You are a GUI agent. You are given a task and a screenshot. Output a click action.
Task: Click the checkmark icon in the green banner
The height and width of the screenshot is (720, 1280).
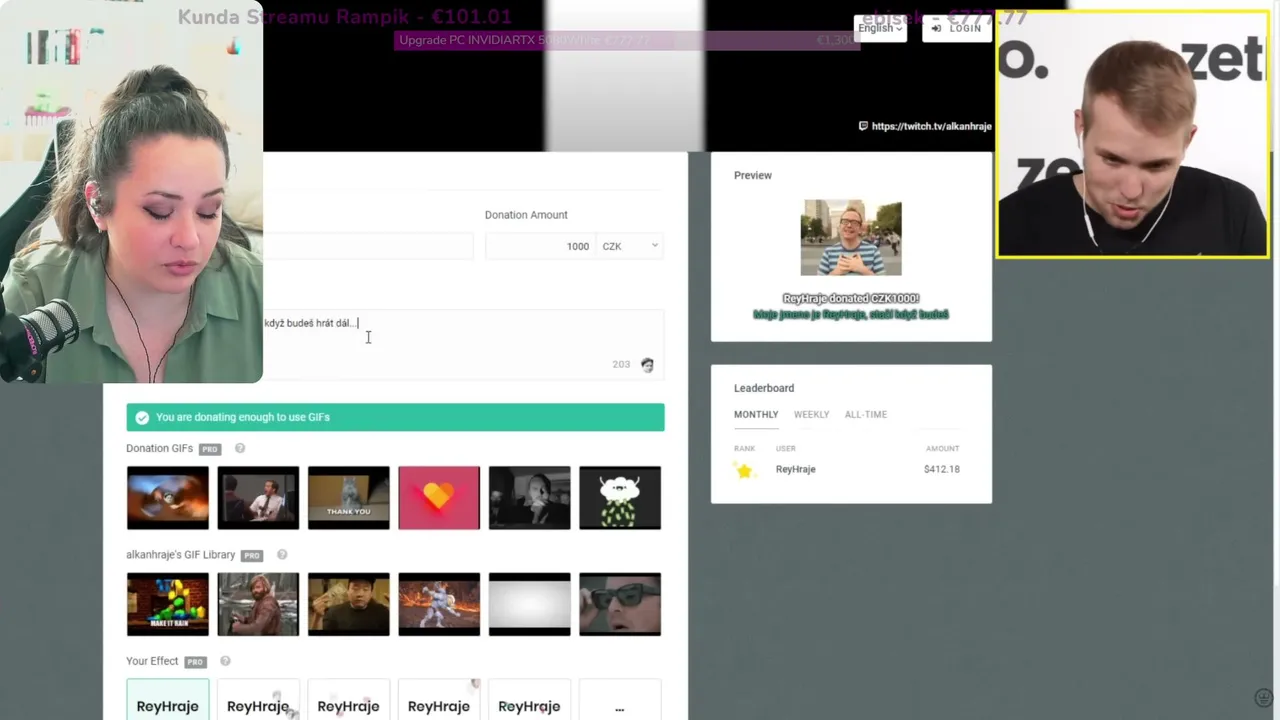pyautogui.click(x=142, y=417)
